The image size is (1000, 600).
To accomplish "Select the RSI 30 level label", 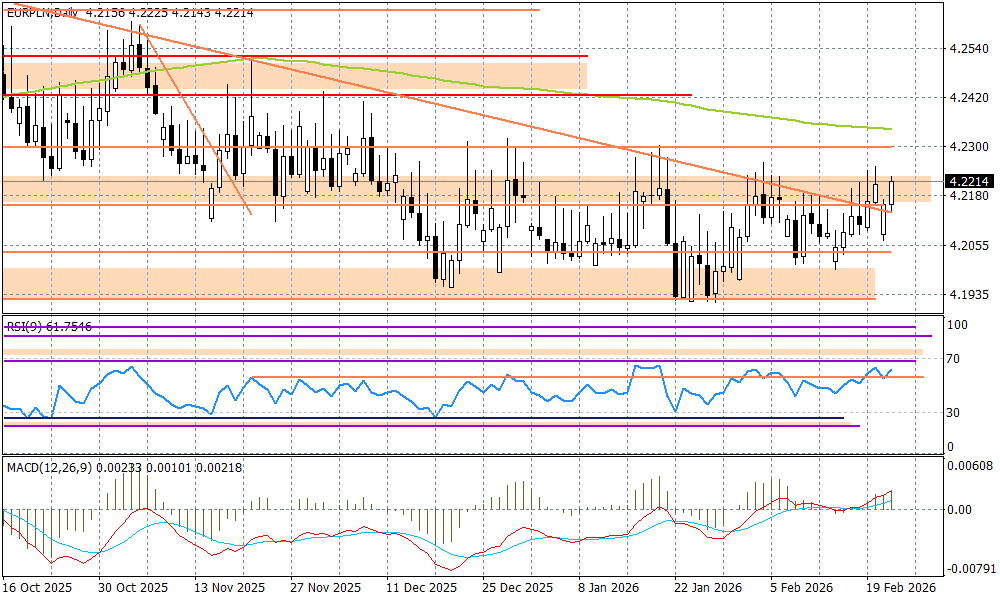I will tap(956, 413).
